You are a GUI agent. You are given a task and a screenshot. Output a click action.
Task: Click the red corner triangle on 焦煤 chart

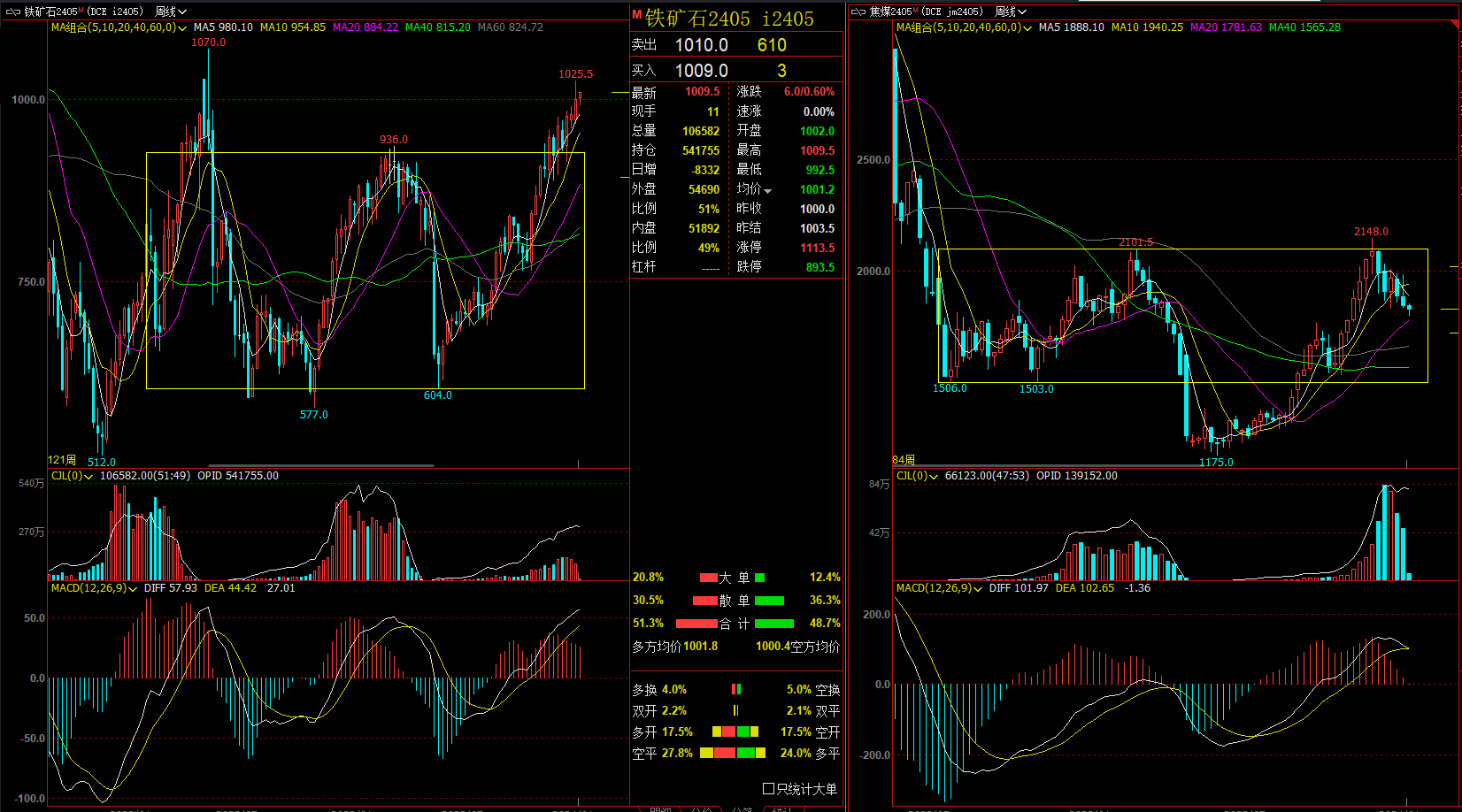tap(1456, 26)
